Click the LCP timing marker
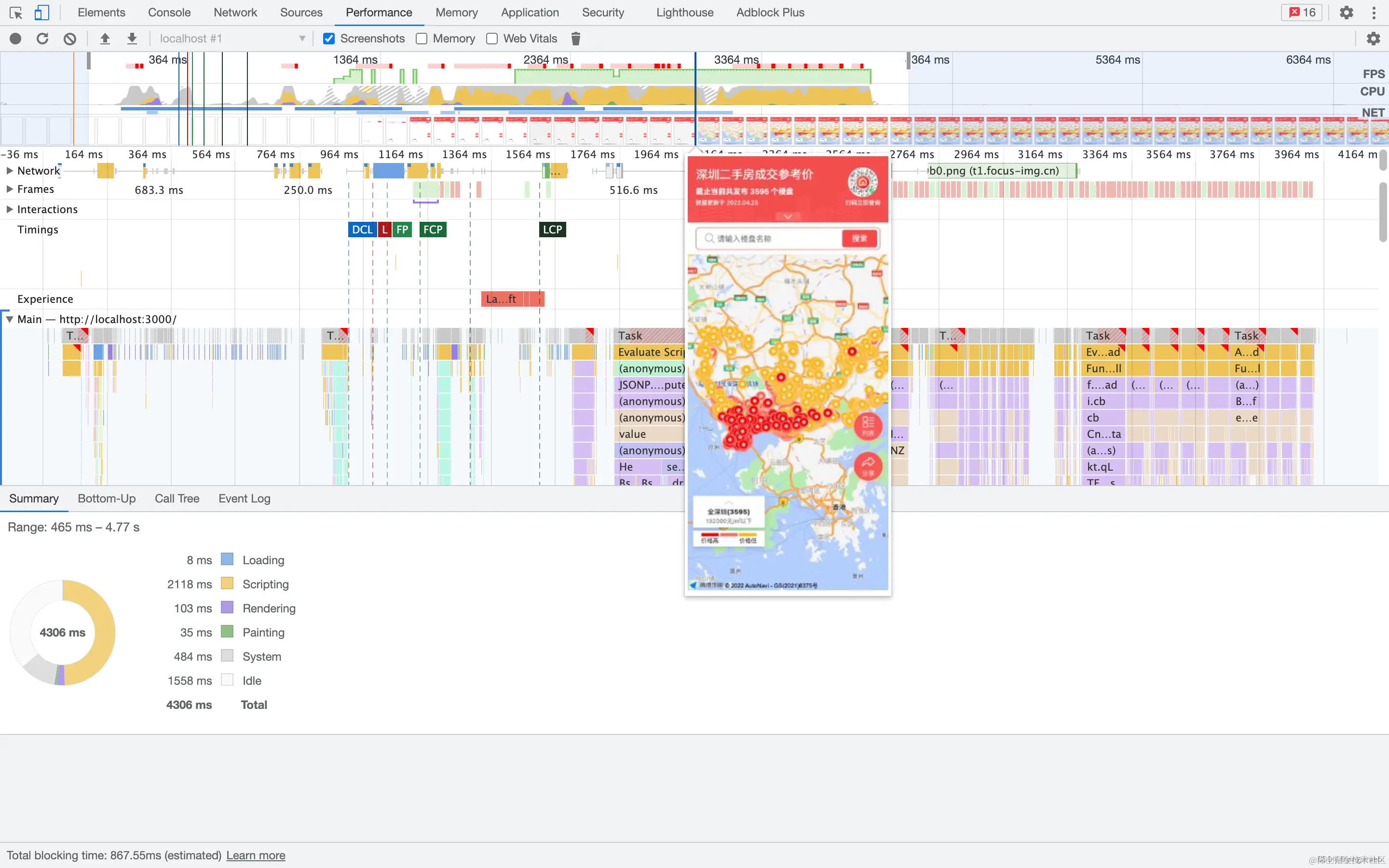Image resolution: width=1389 pixels, height=868 pixels. click(552, 230)
